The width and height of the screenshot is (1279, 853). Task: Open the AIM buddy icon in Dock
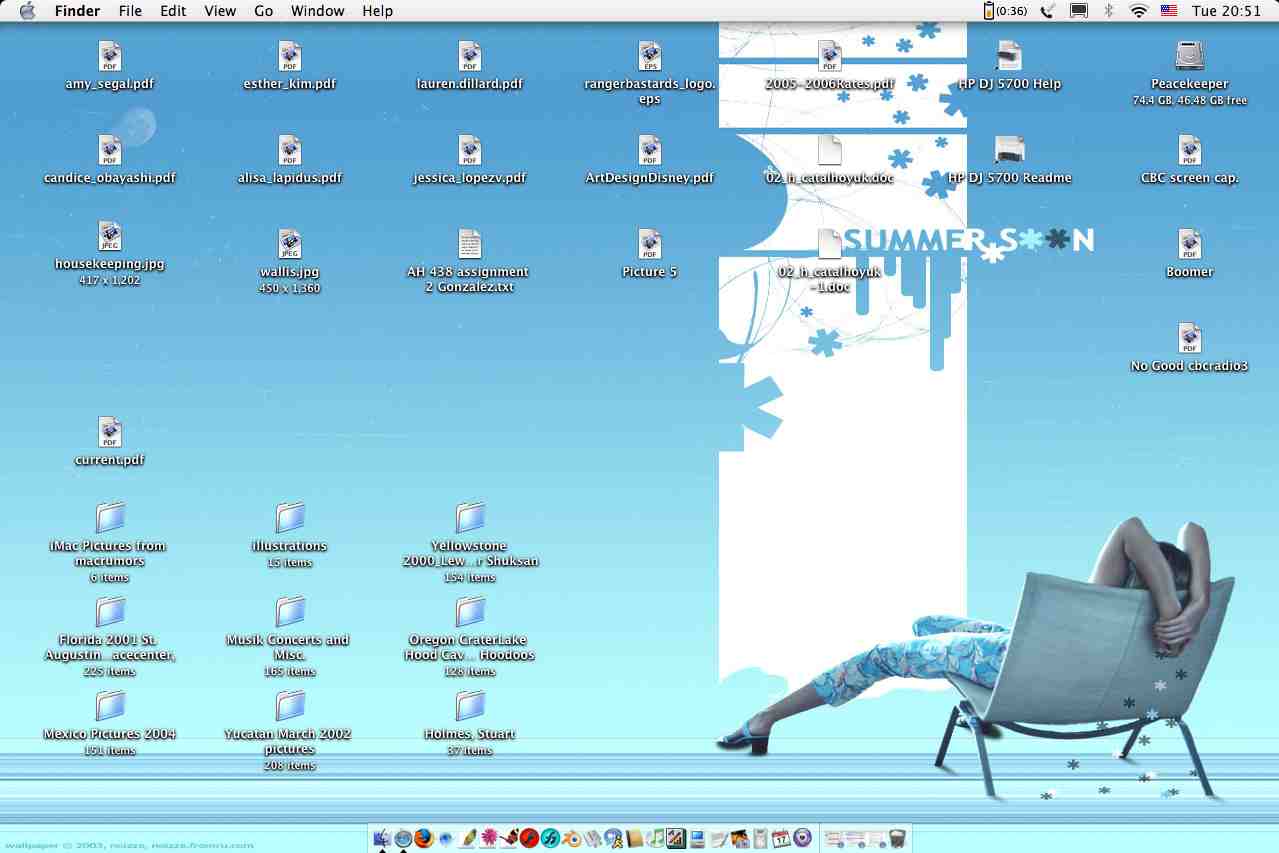click(613, 838)
